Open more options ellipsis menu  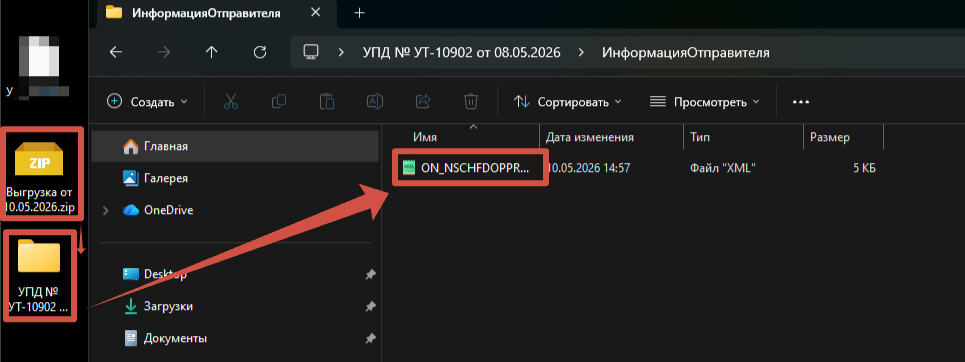click(800, 102)
